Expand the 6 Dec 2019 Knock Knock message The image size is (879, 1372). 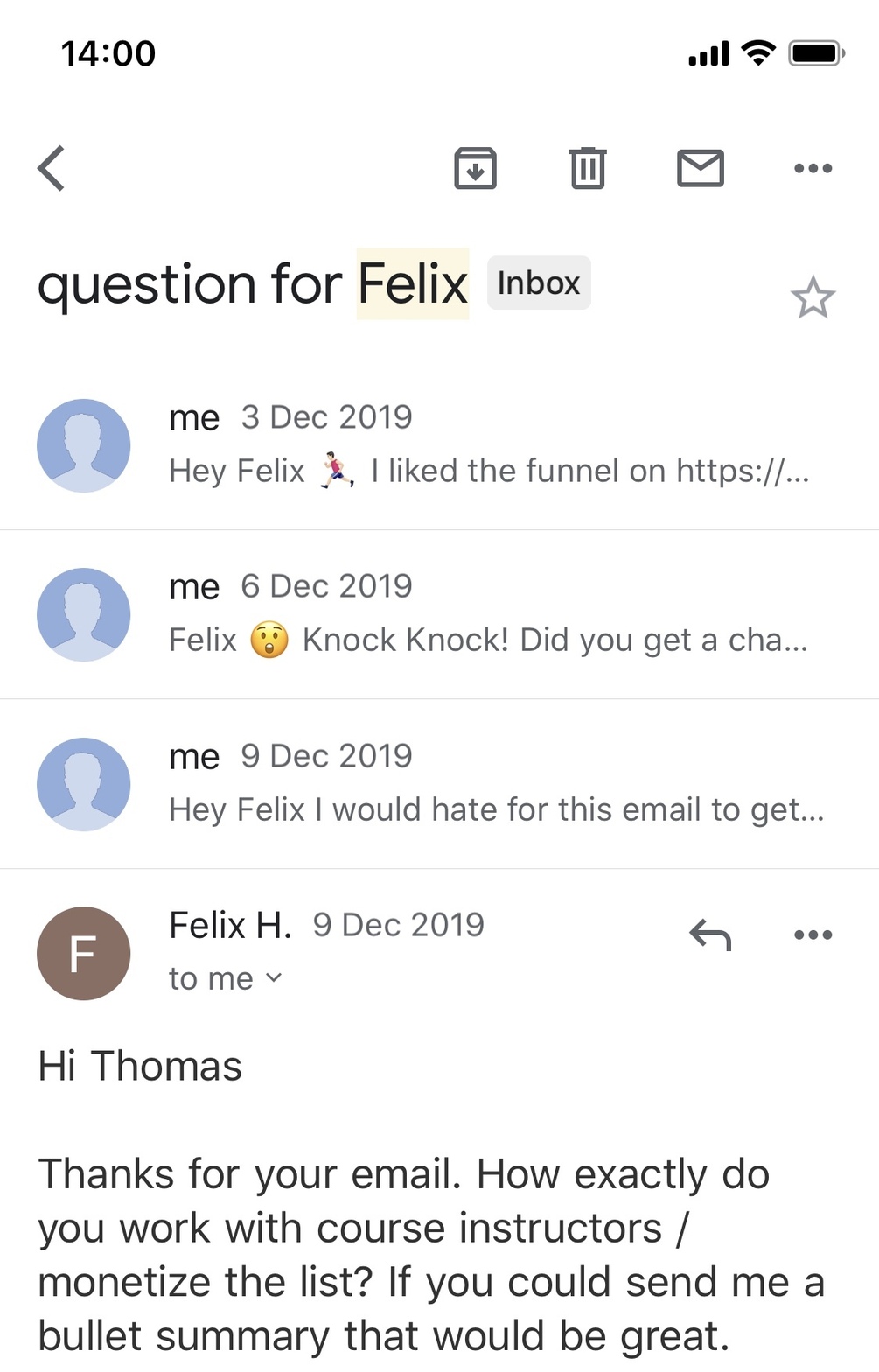coord(490,615)
